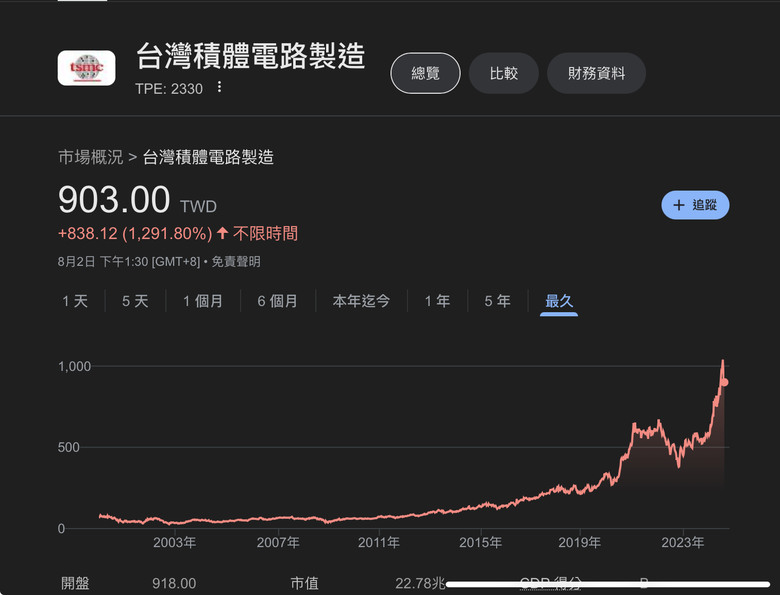Click the 1,000 y-axis label

pyautogui.click(x=75, y=367)
